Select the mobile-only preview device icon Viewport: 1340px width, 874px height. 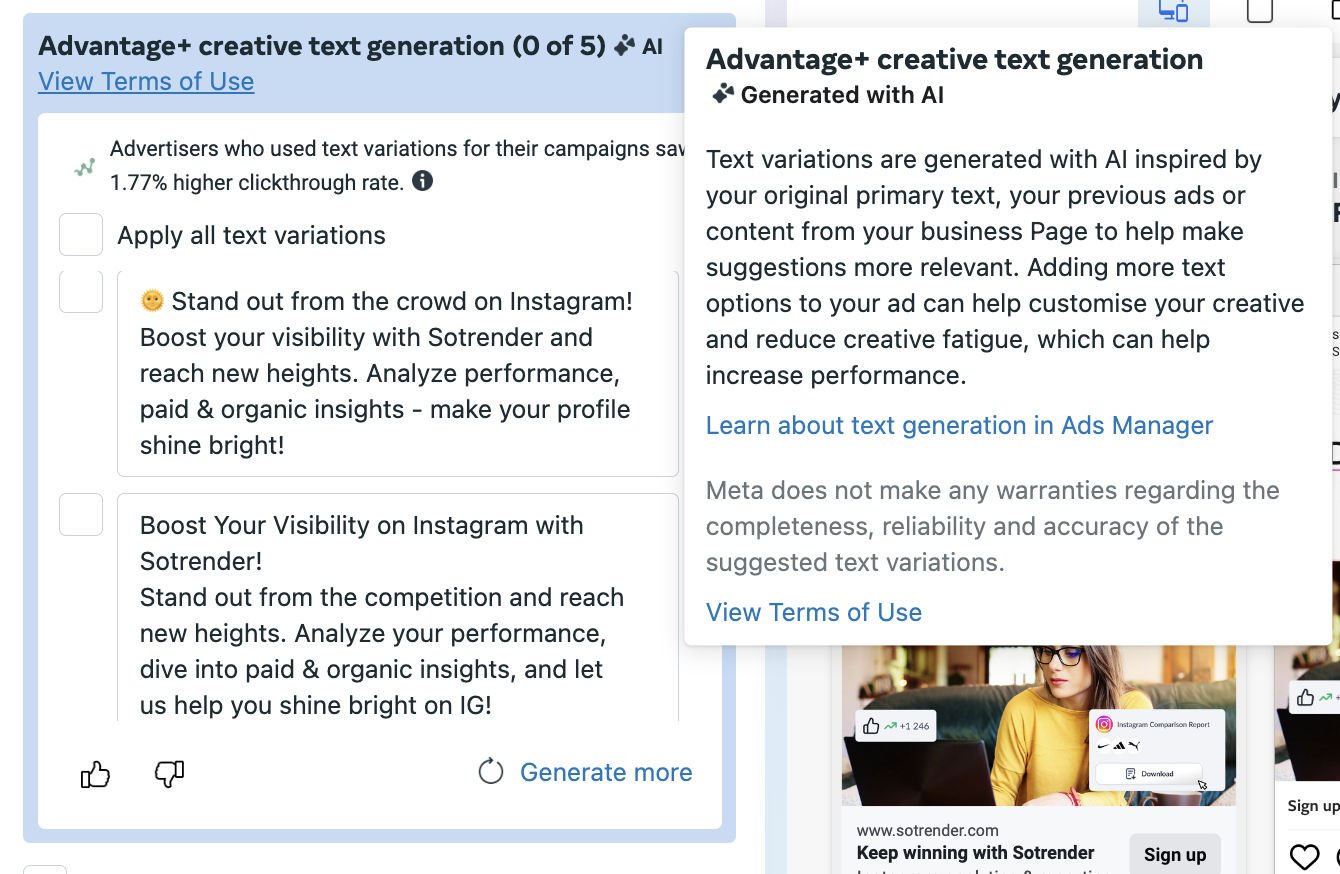point(1260,11)
